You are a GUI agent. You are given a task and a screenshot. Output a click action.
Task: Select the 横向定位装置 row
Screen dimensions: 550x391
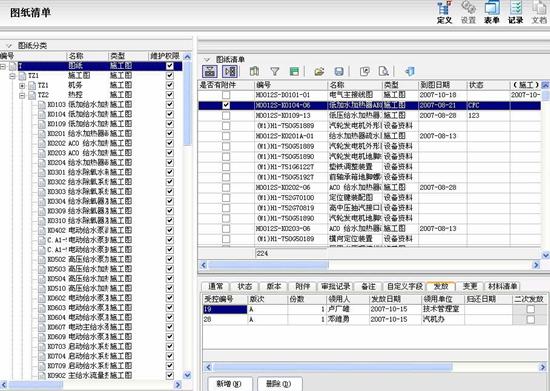click(x=369, y=239)
